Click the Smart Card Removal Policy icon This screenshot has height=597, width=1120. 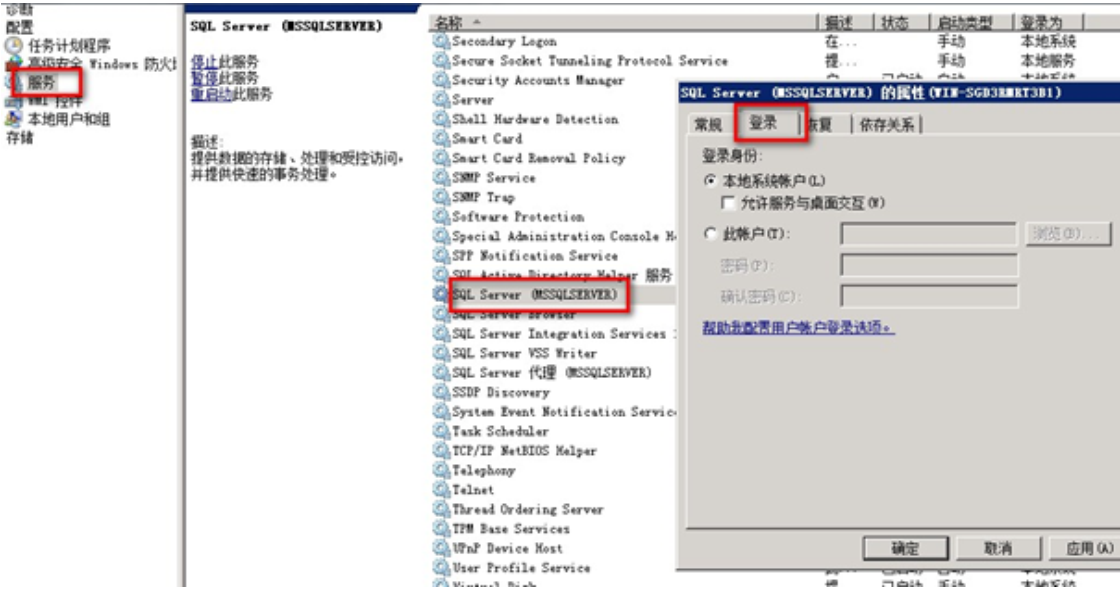[x=441, y=158]
